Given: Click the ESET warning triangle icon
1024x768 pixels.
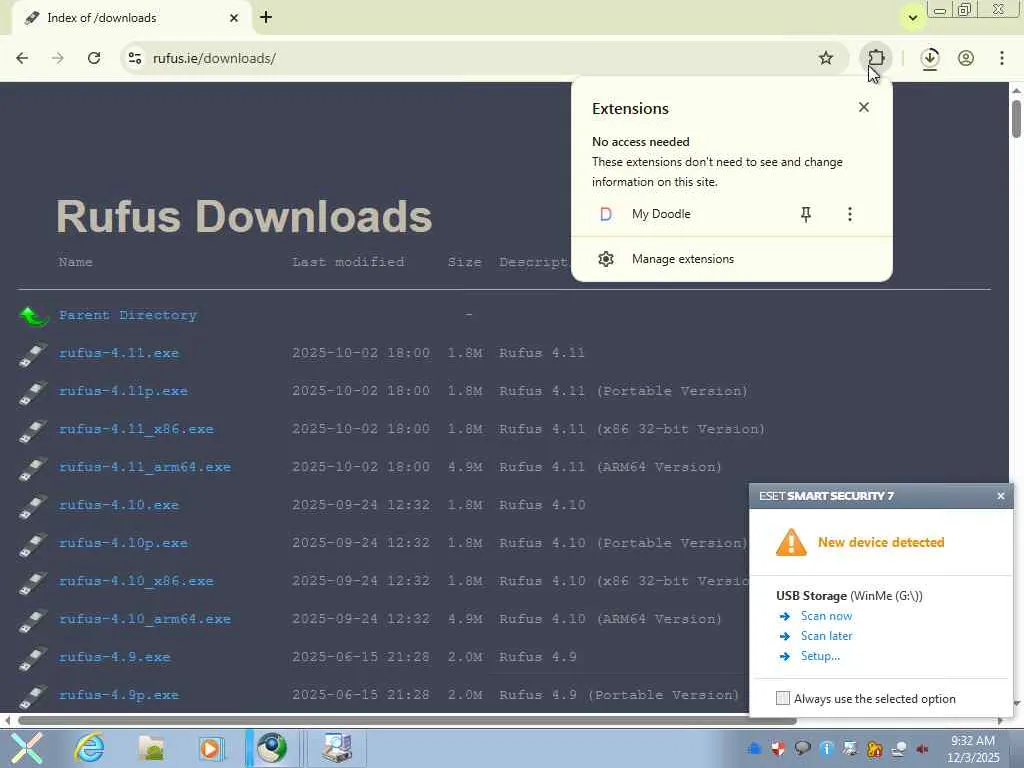Looking at the screenshot, I should pyautogui.click(x=791, y=542).
